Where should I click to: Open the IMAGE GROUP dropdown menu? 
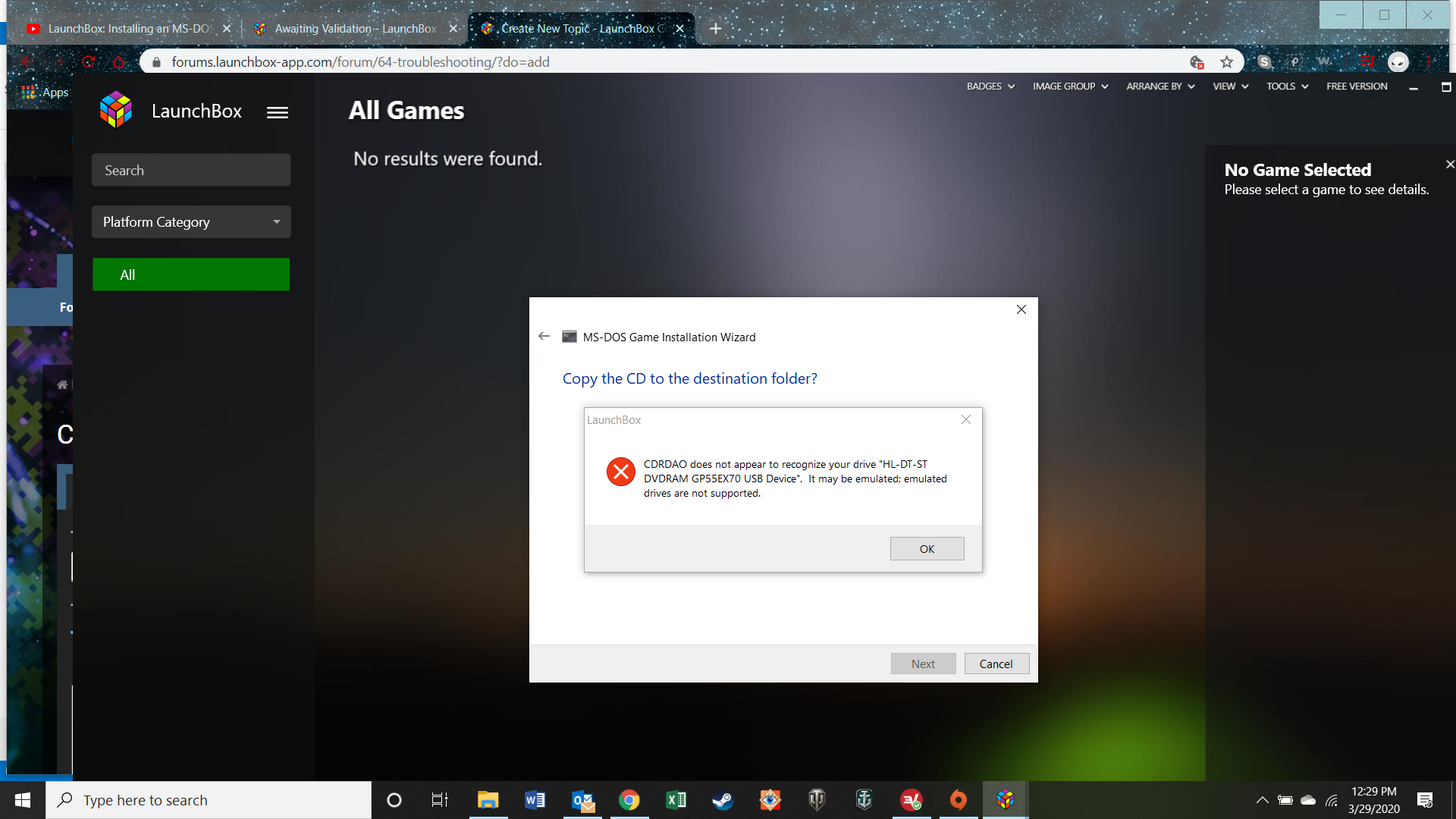1070,86
